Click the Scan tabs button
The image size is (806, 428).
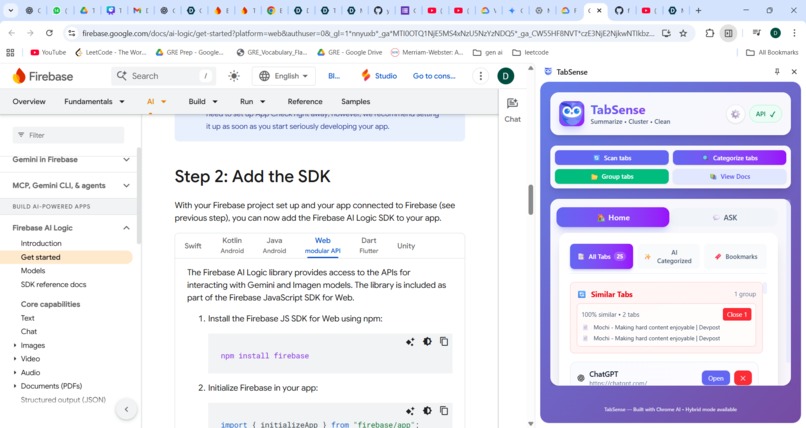612,158
